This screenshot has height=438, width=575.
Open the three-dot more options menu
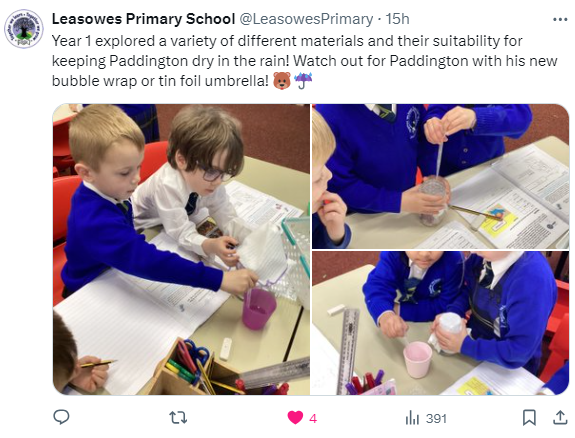tap(560, 20)
